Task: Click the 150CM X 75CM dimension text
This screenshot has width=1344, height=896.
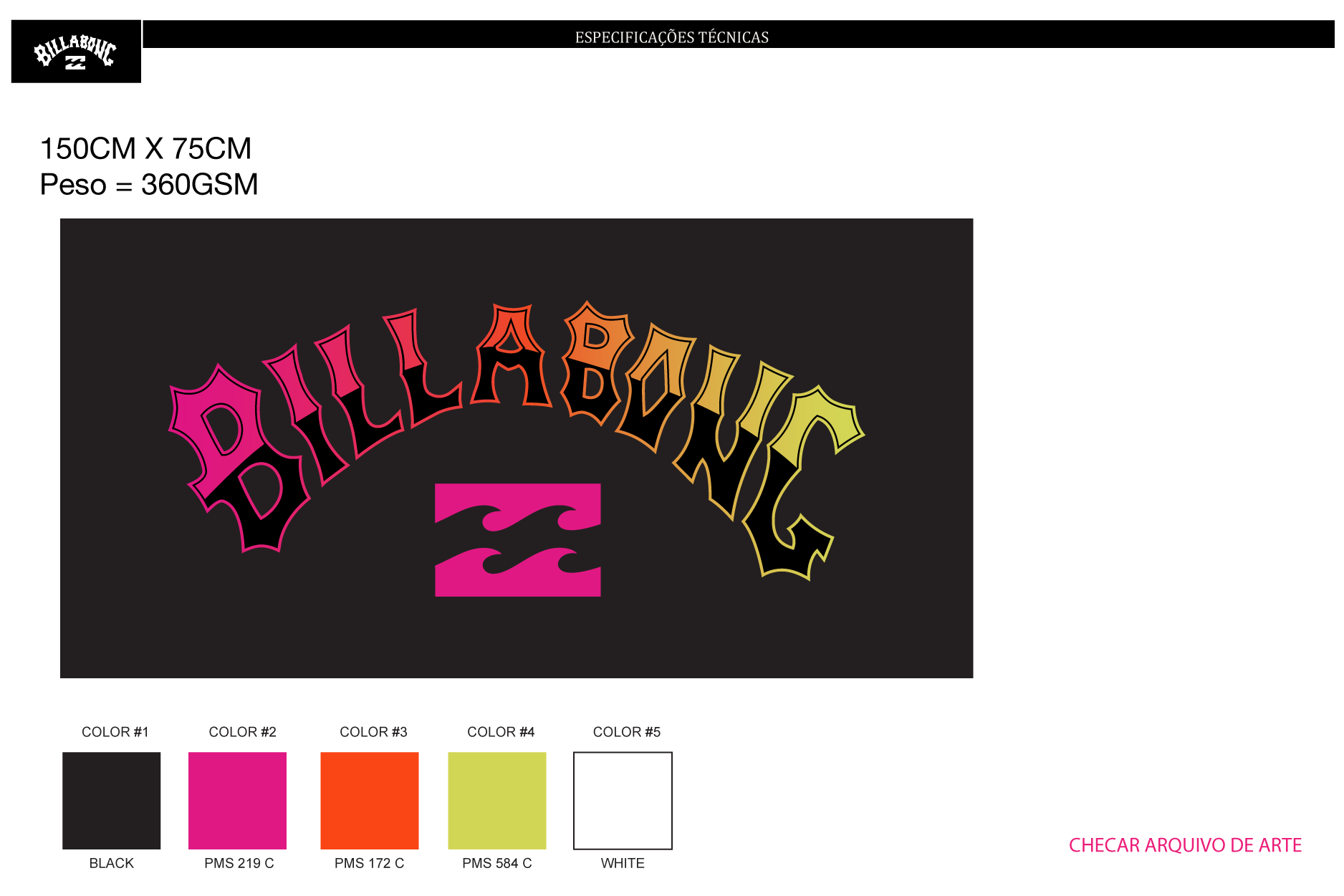Action: coord(146,149)
